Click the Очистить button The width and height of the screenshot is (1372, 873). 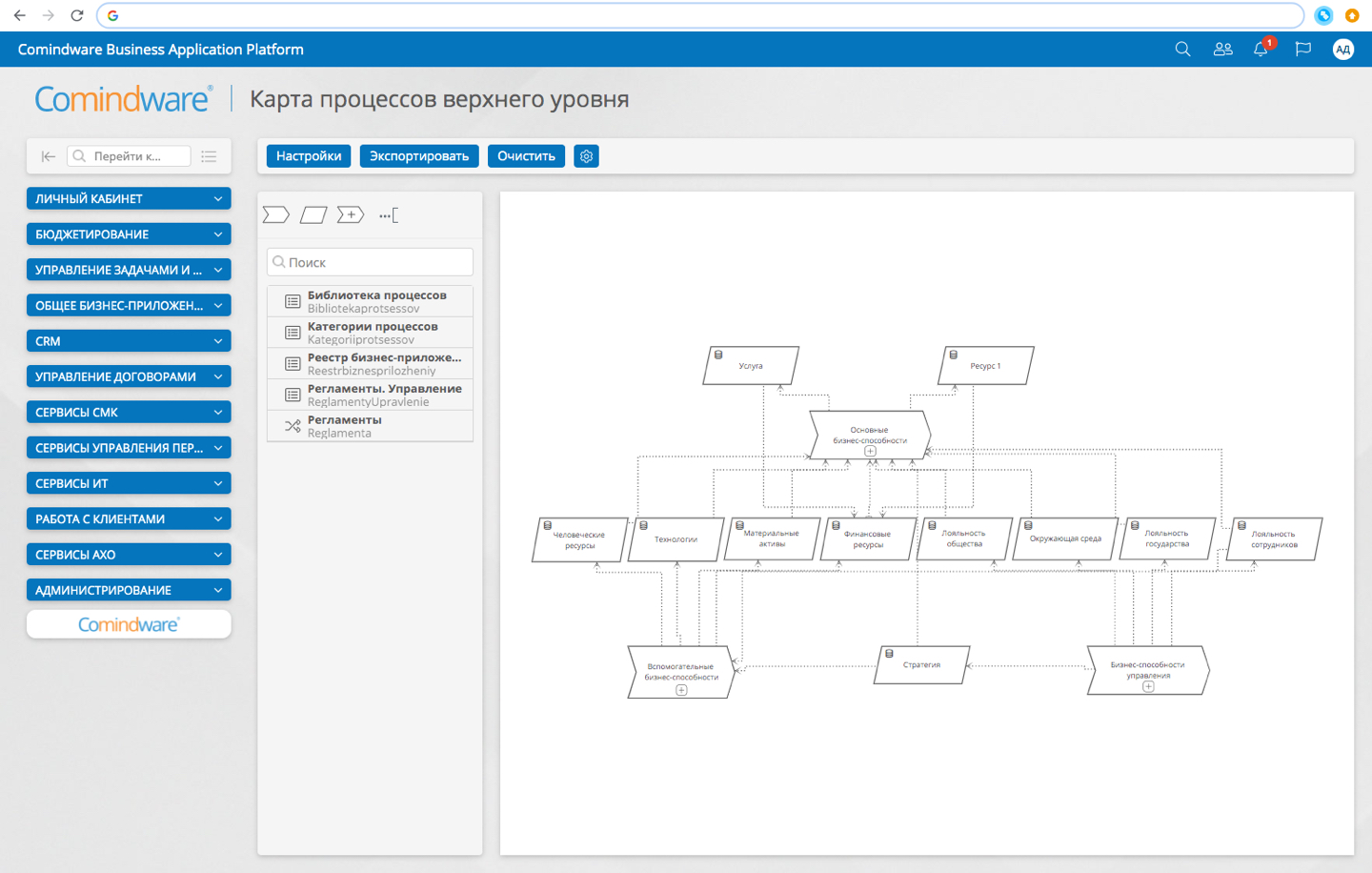pyautogui.click(x=526, y=156)
